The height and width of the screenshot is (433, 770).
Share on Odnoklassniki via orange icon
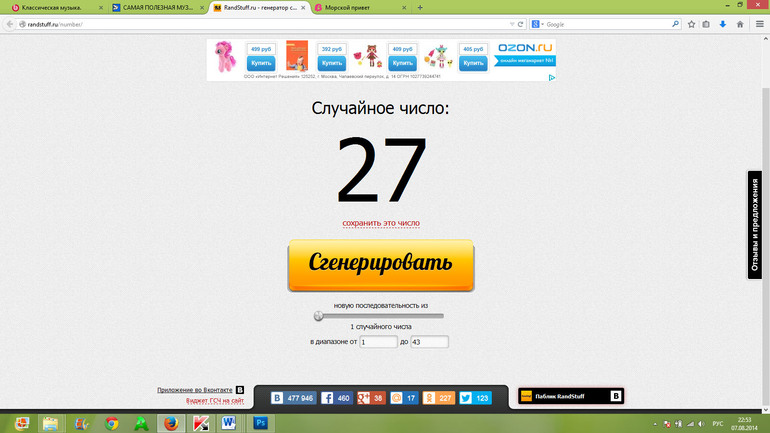point(430,398)
